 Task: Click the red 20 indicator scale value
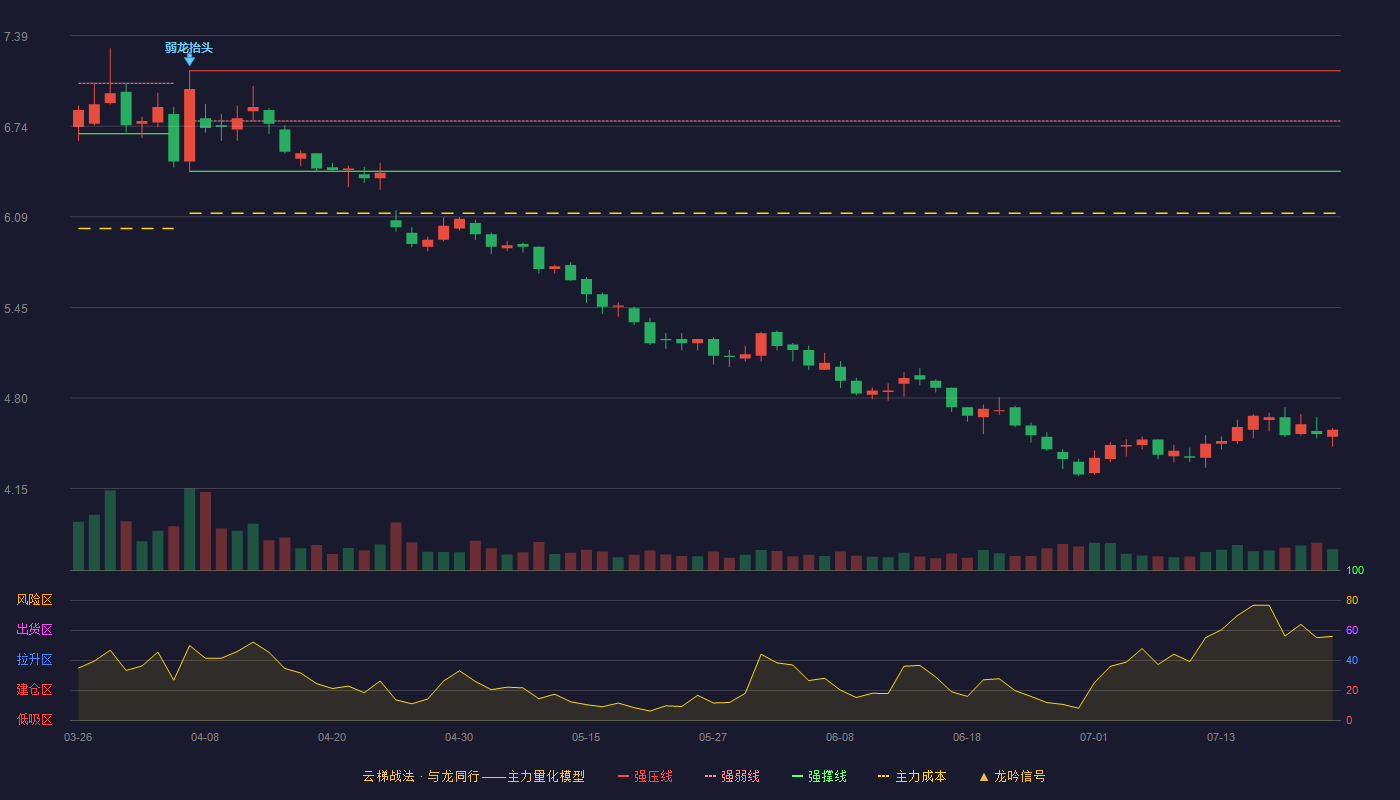click(1352, 691)
